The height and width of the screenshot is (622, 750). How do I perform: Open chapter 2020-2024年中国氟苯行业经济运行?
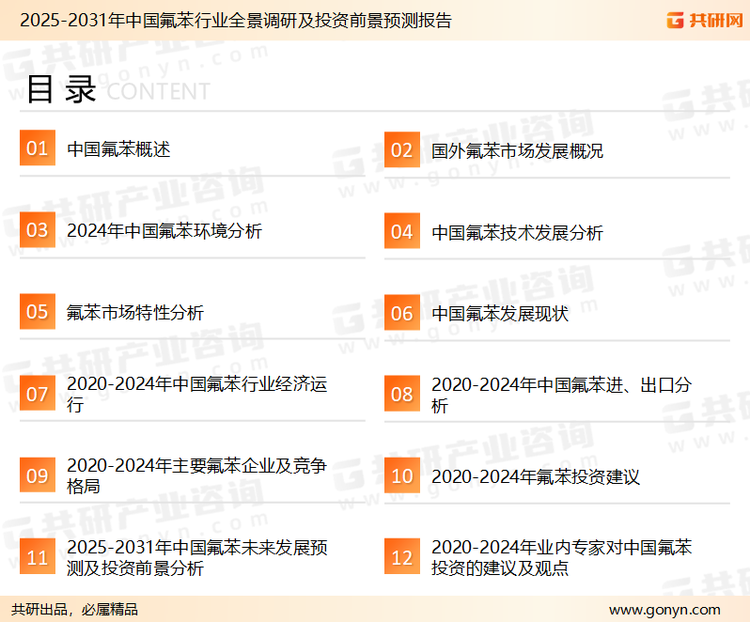click(x=197, y=394)
